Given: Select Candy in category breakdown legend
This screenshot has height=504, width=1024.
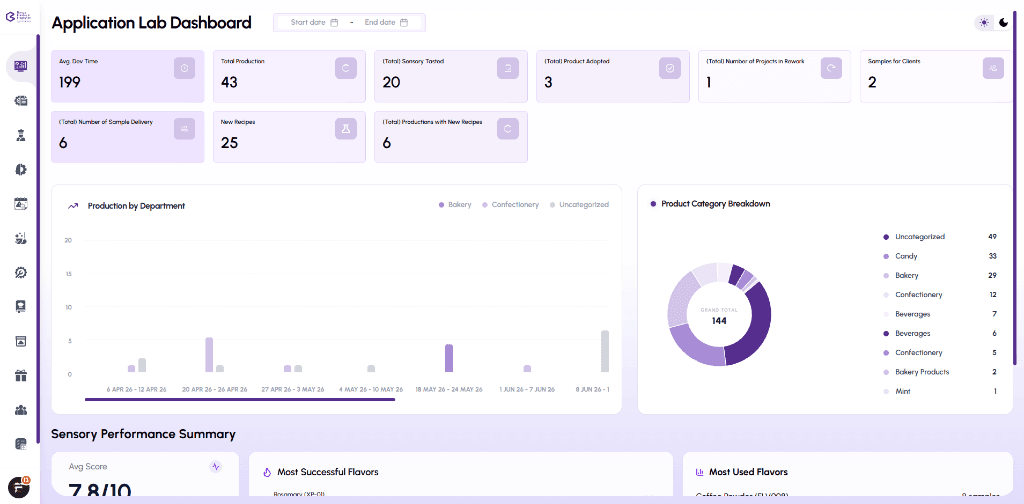Looking at the screenshot, I should [x=940, y=256].
